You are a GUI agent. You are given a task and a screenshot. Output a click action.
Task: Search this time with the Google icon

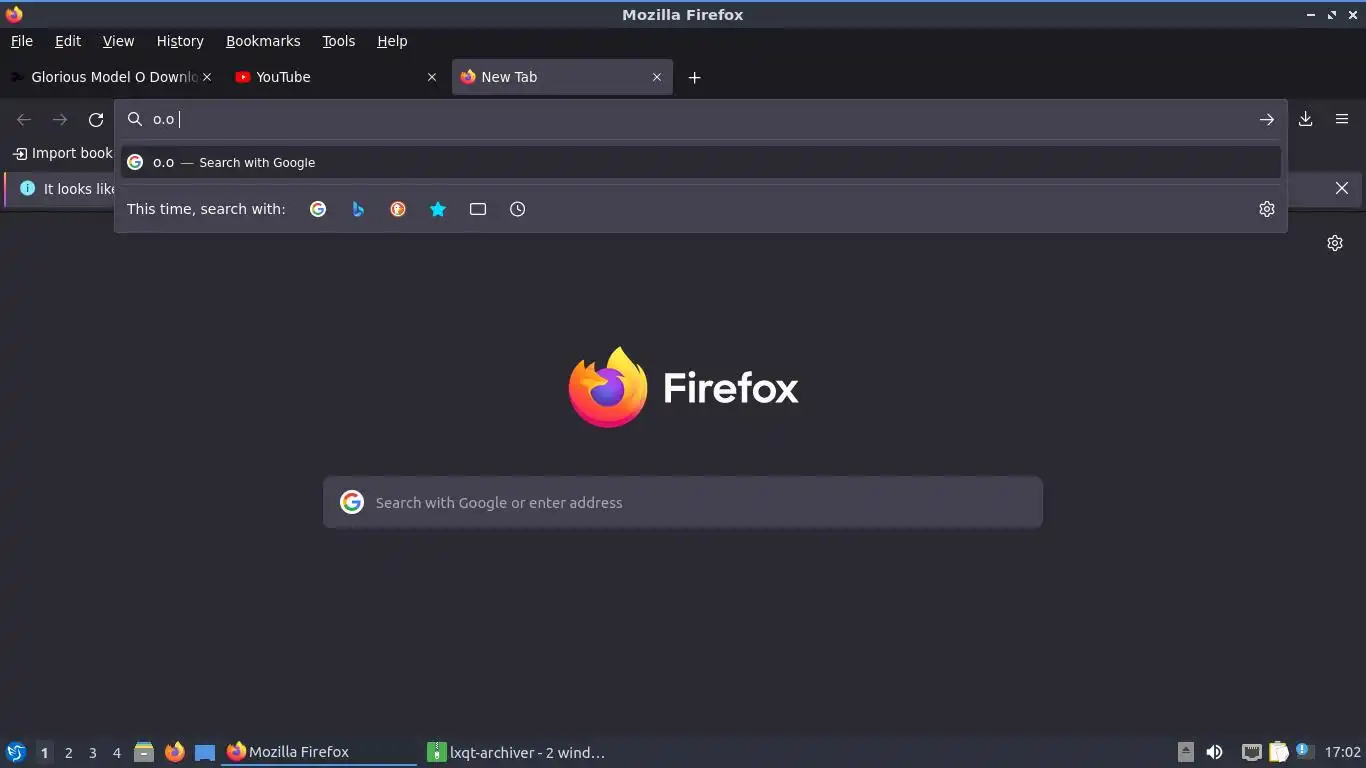click(318, 209)
